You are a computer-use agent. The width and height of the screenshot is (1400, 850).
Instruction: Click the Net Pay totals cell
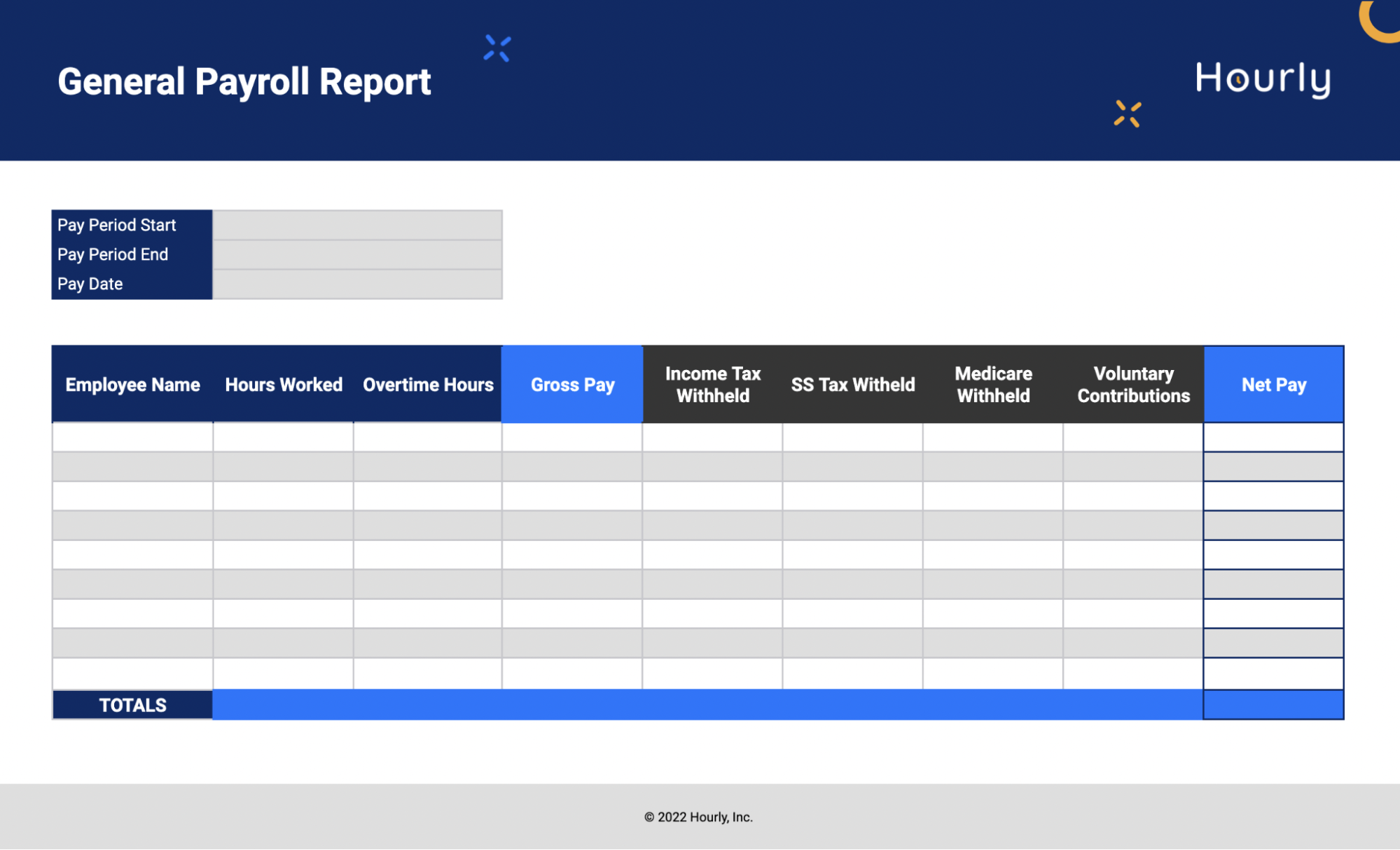1273,705
